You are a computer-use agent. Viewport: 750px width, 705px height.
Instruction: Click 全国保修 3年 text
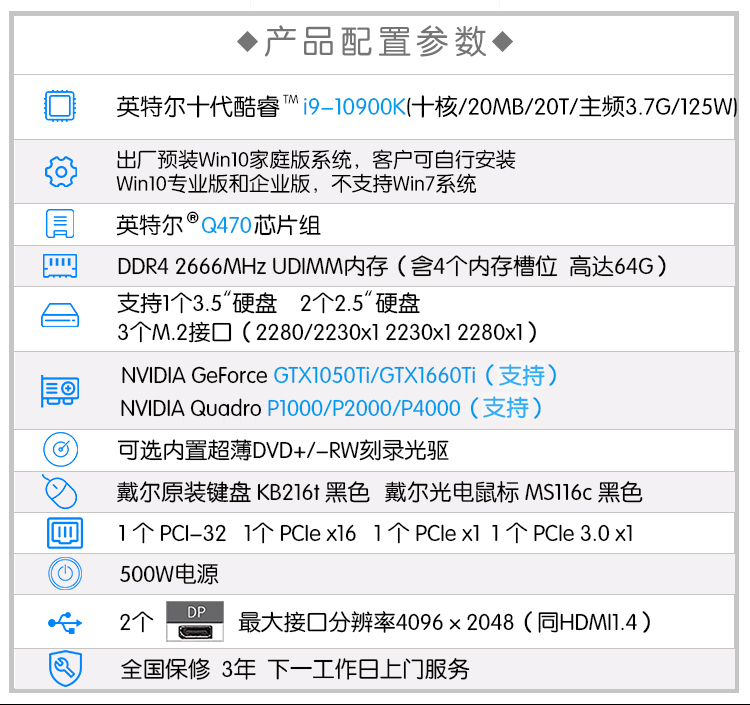(188, 669)
